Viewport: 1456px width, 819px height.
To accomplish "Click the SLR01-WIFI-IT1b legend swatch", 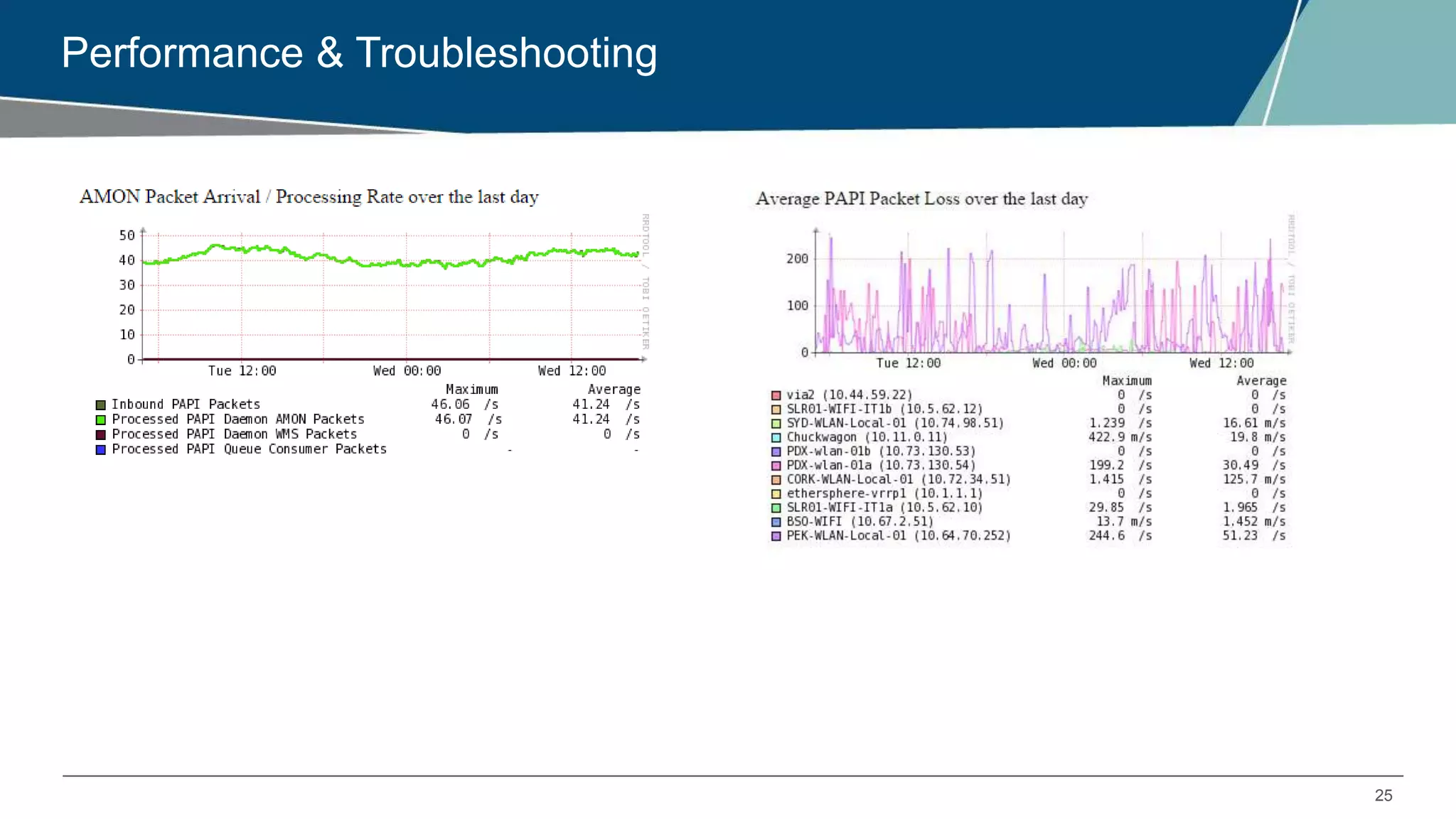I will 776,409.
